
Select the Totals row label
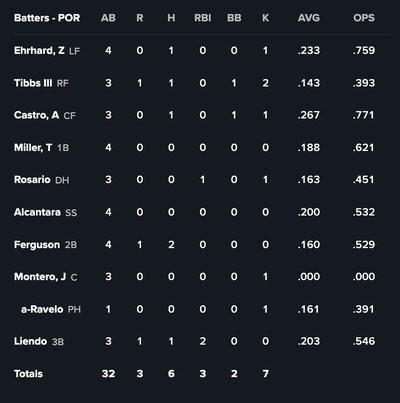[28, 374]
